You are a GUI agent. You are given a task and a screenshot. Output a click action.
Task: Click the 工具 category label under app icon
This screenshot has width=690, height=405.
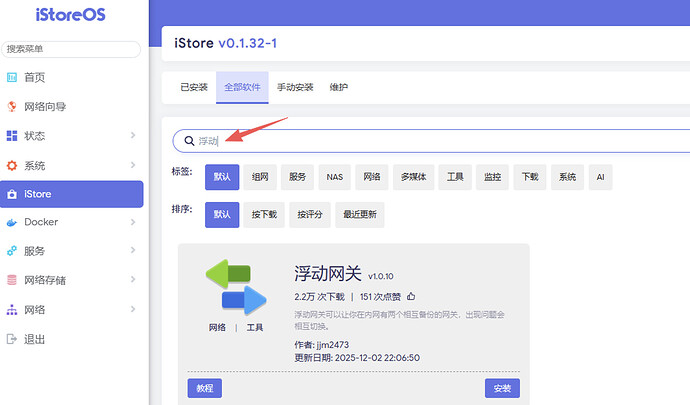click(255, 327)
